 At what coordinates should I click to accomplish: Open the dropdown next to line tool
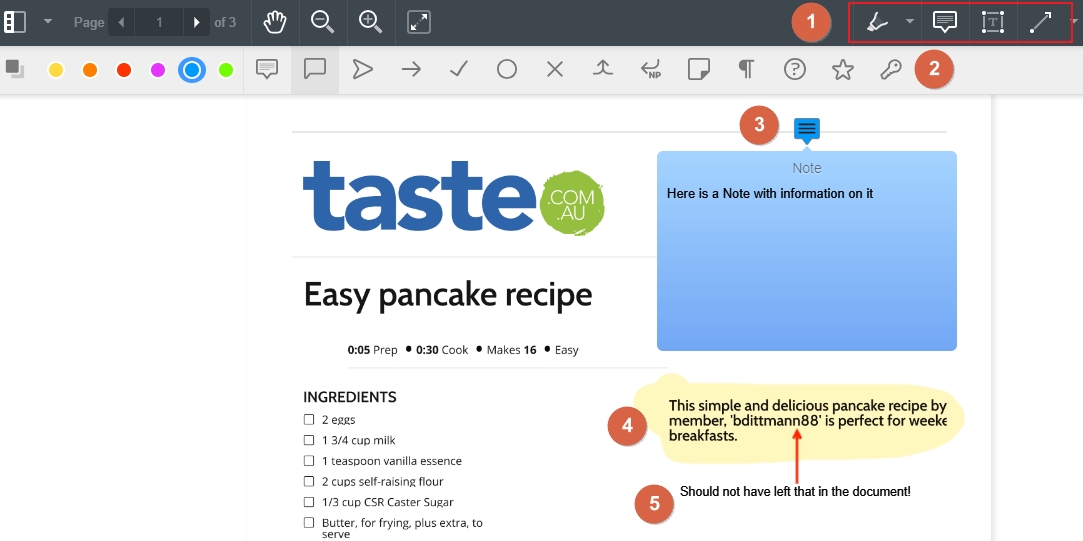[x=1074, y=21]
